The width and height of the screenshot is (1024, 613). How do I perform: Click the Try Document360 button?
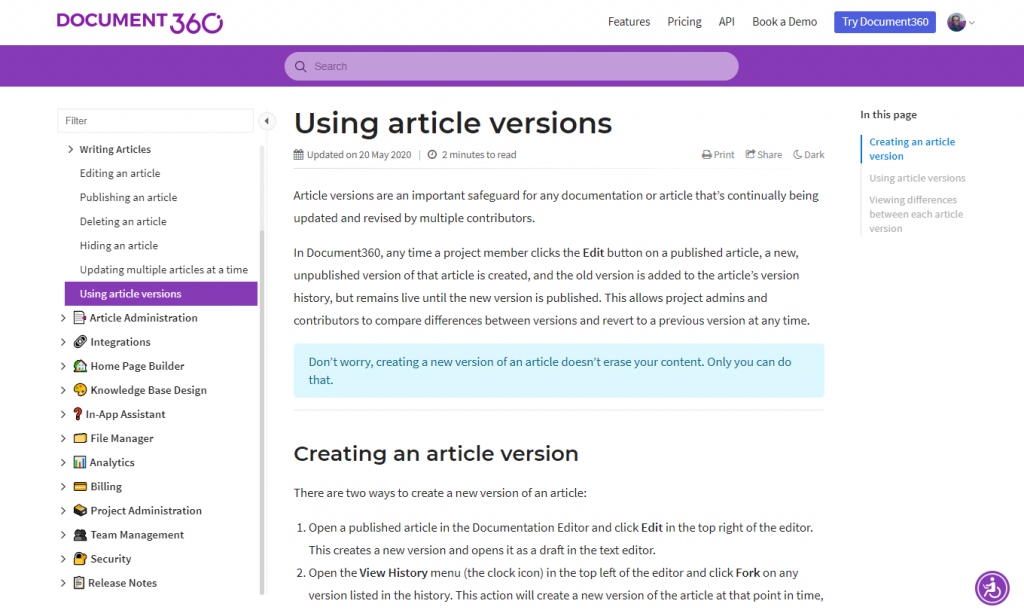tap(884, 21)
